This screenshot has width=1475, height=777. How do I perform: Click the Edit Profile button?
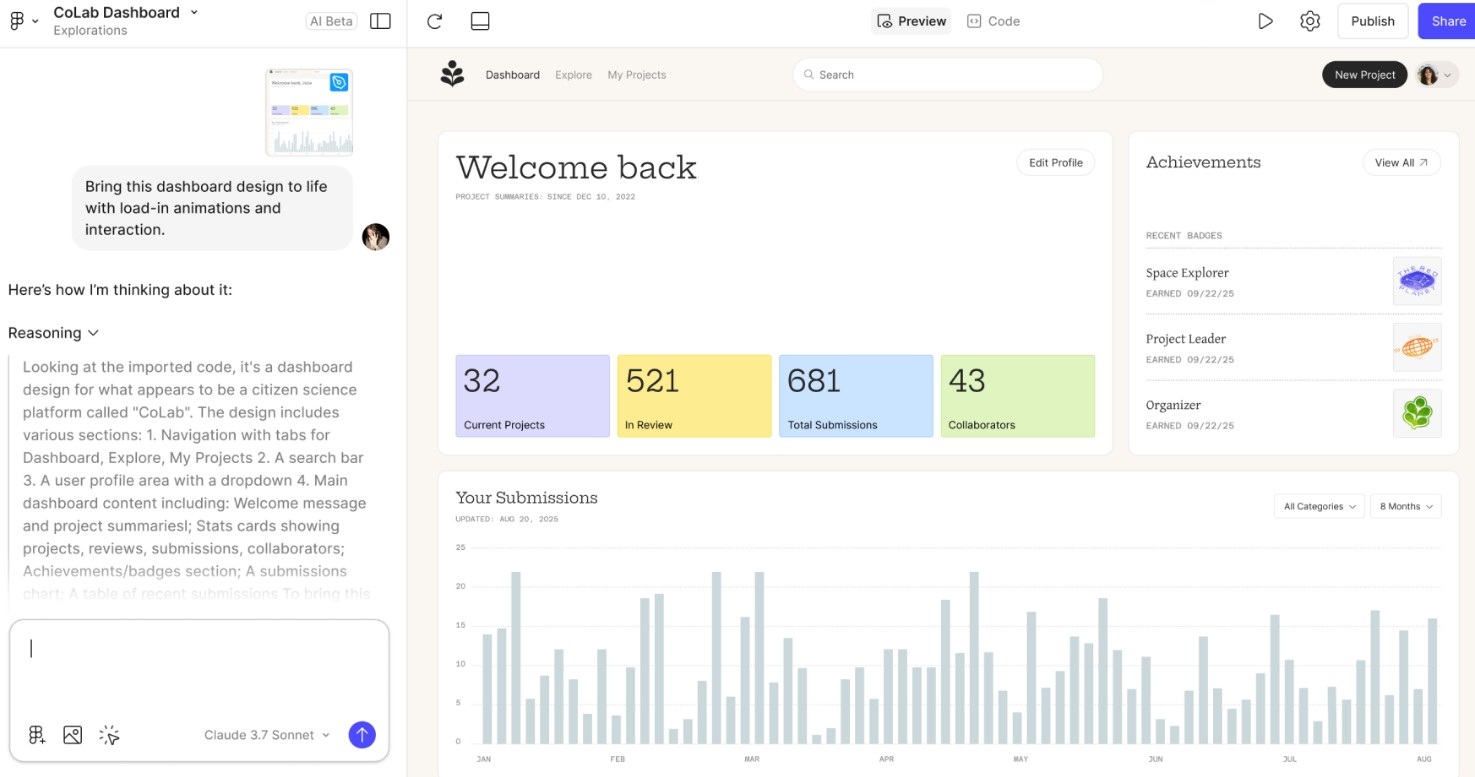coord(1055,163)
